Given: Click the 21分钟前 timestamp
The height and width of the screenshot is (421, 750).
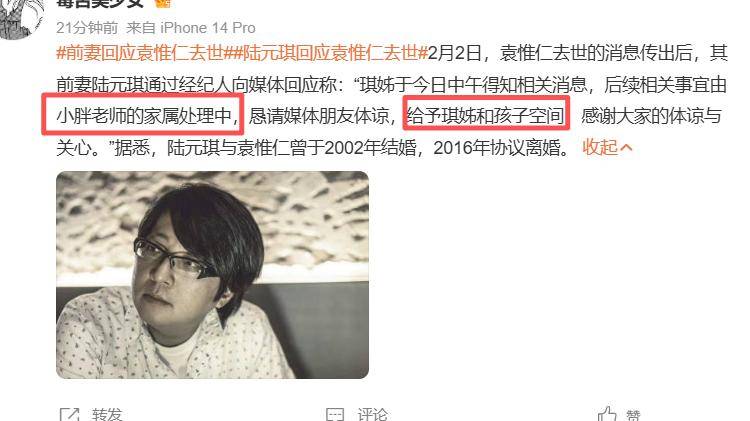Looking at the screenshot, I should (x=87, y=28).
